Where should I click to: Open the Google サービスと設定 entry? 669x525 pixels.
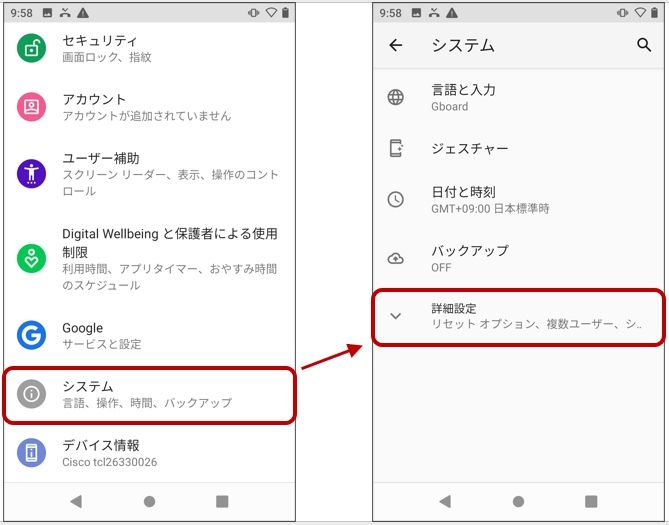pos(149,335)
